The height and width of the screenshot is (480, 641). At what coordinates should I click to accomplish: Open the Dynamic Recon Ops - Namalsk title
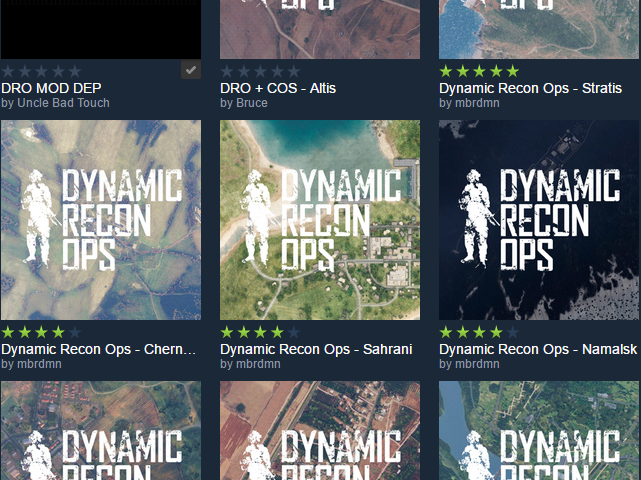tap(538, 349)
